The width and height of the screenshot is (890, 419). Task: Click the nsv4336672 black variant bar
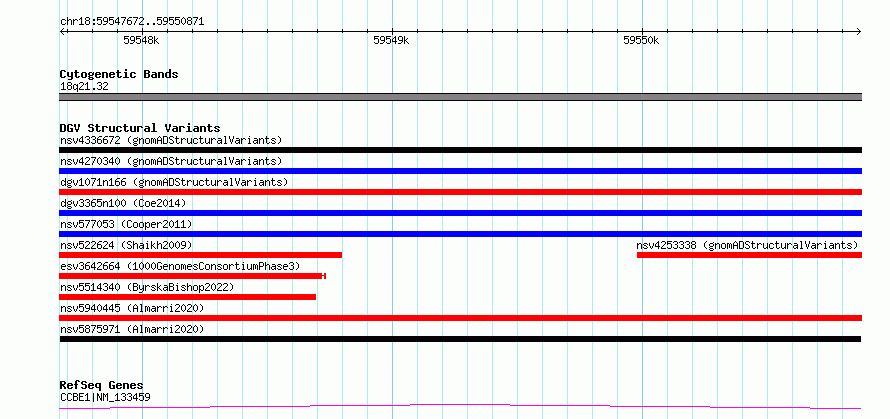[x=460, y=150]
